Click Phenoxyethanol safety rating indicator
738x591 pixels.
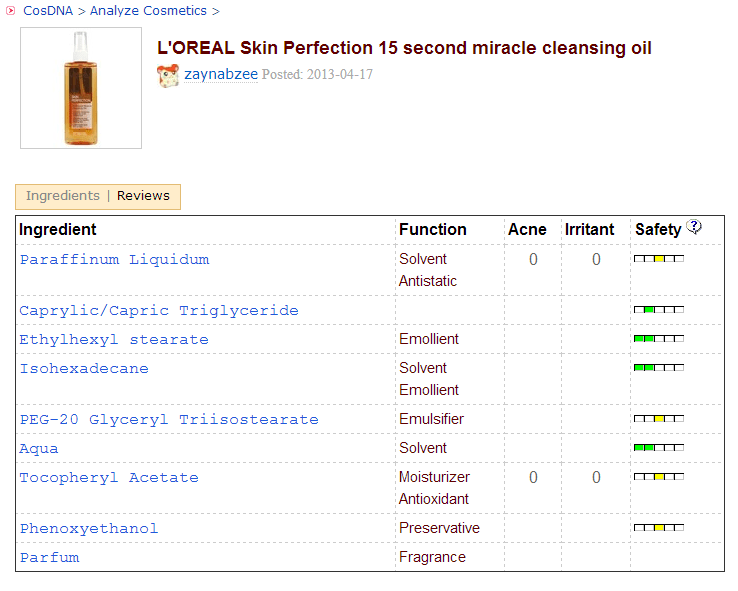pyautogui.click(x=659, y=527)
